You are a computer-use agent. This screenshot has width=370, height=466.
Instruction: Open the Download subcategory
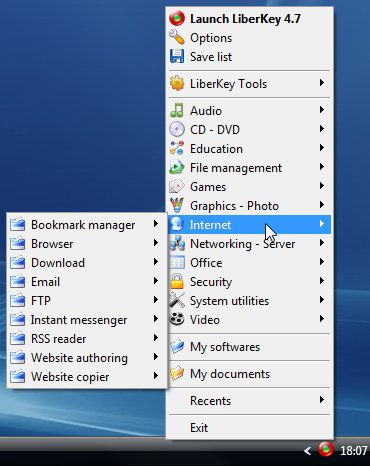[x=87, y=263]
